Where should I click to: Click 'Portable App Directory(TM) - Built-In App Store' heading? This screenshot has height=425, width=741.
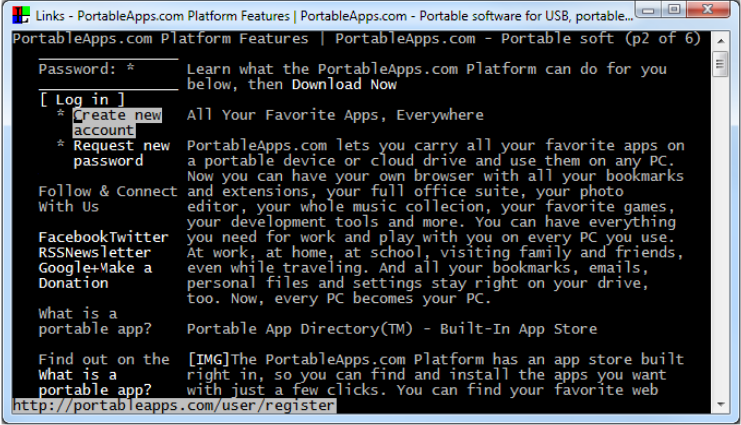(392, 329)
